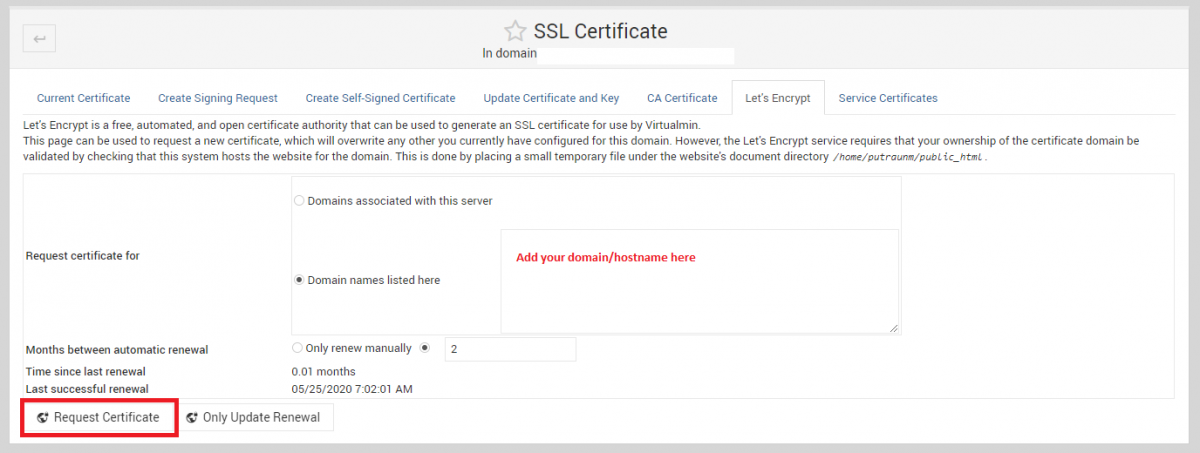Switch to Create Signing Request tab
The width and height of the screenshot is (1200, 453).
[x=218, y=98]
